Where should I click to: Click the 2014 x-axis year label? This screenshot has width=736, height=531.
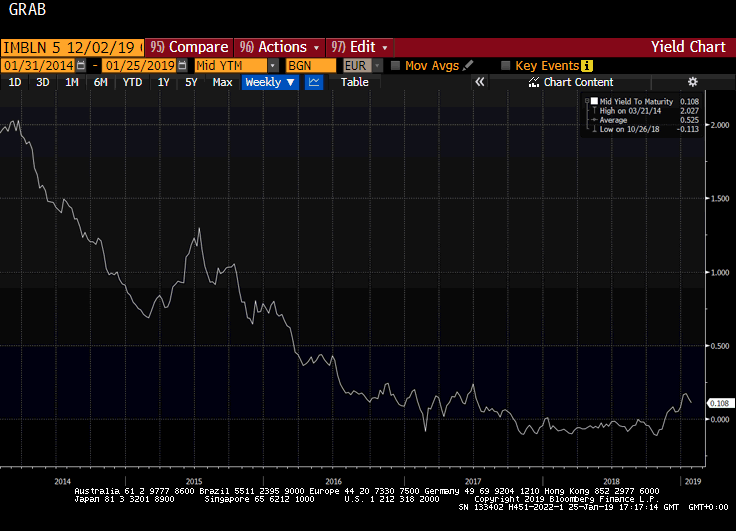click(62, 481)
